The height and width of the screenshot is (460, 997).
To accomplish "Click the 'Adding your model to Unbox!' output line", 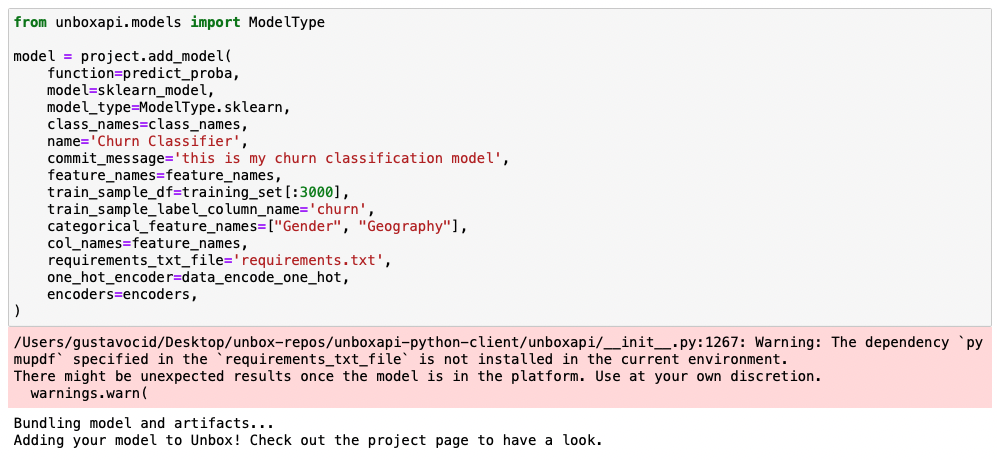I will coord(308,440).
